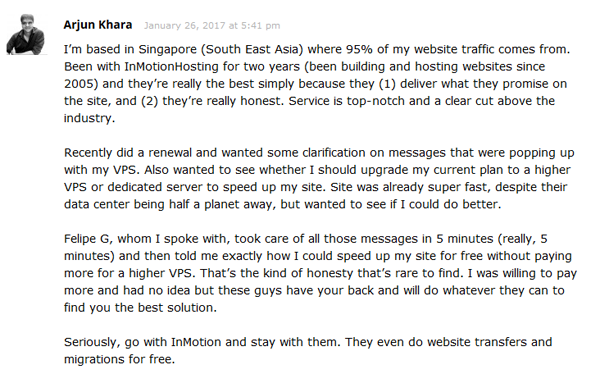
Task: Select the word 'industry' ending first paragraph
Action: tap(89, 118)
